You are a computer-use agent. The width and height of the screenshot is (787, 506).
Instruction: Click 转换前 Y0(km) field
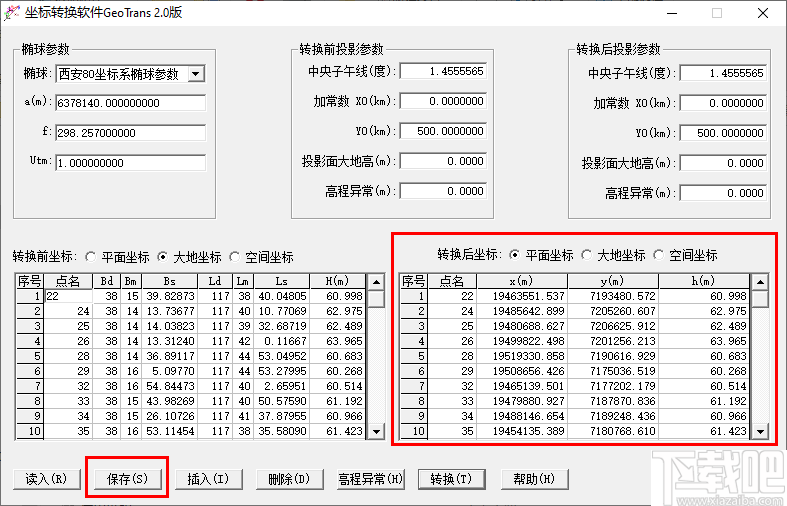click(443, 132)
